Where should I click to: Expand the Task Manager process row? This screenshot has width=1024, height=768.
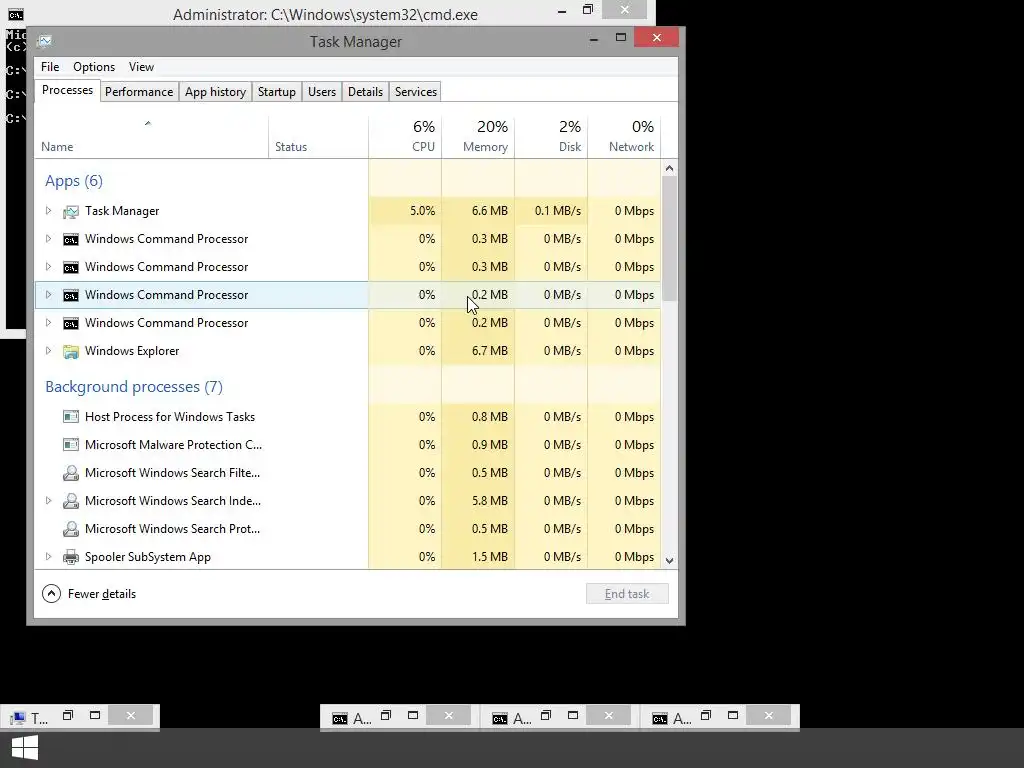[x=48, y=211]
